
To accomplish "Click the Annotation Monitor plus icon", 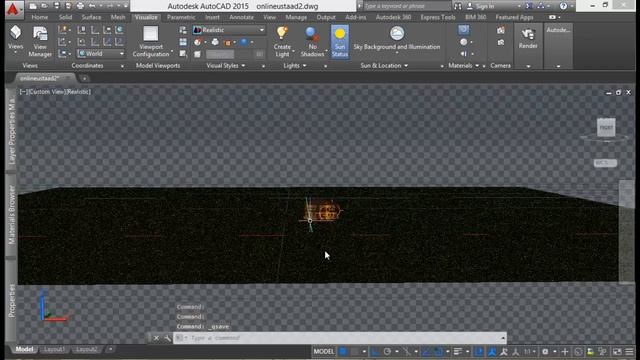I will (565, 351).
